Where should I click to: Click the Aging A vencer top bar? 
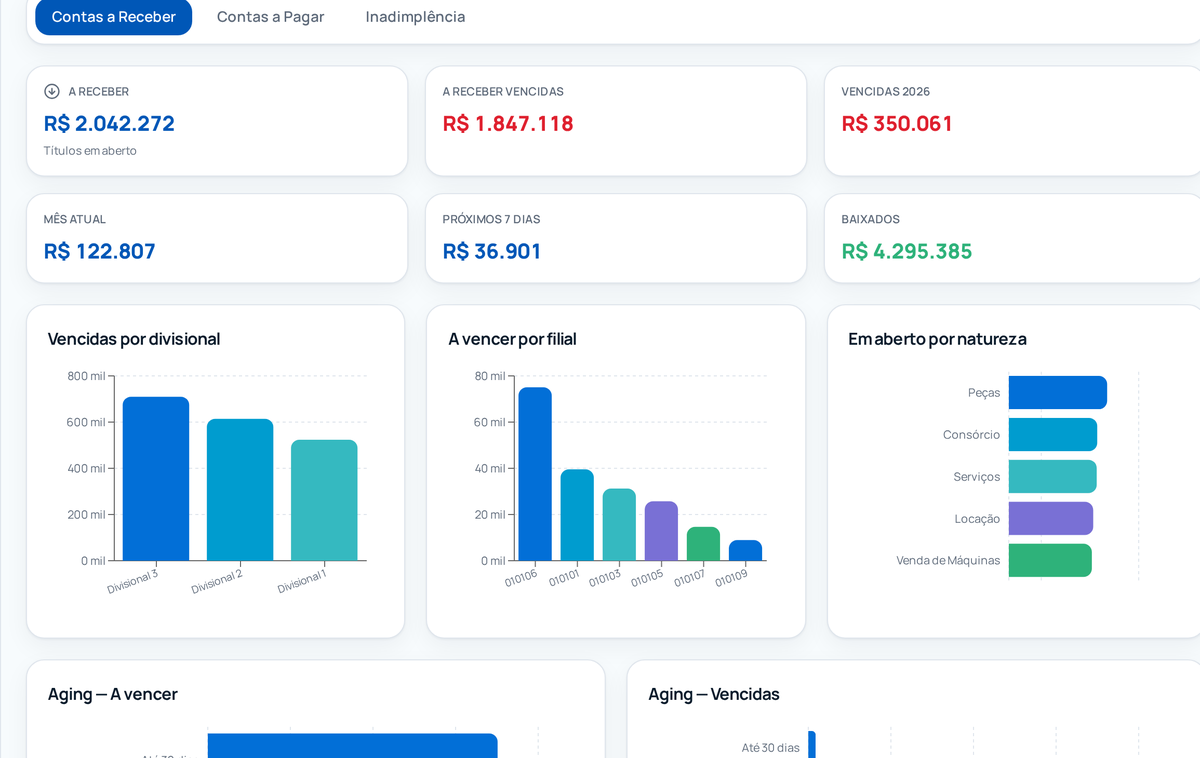tap(352, 746)
